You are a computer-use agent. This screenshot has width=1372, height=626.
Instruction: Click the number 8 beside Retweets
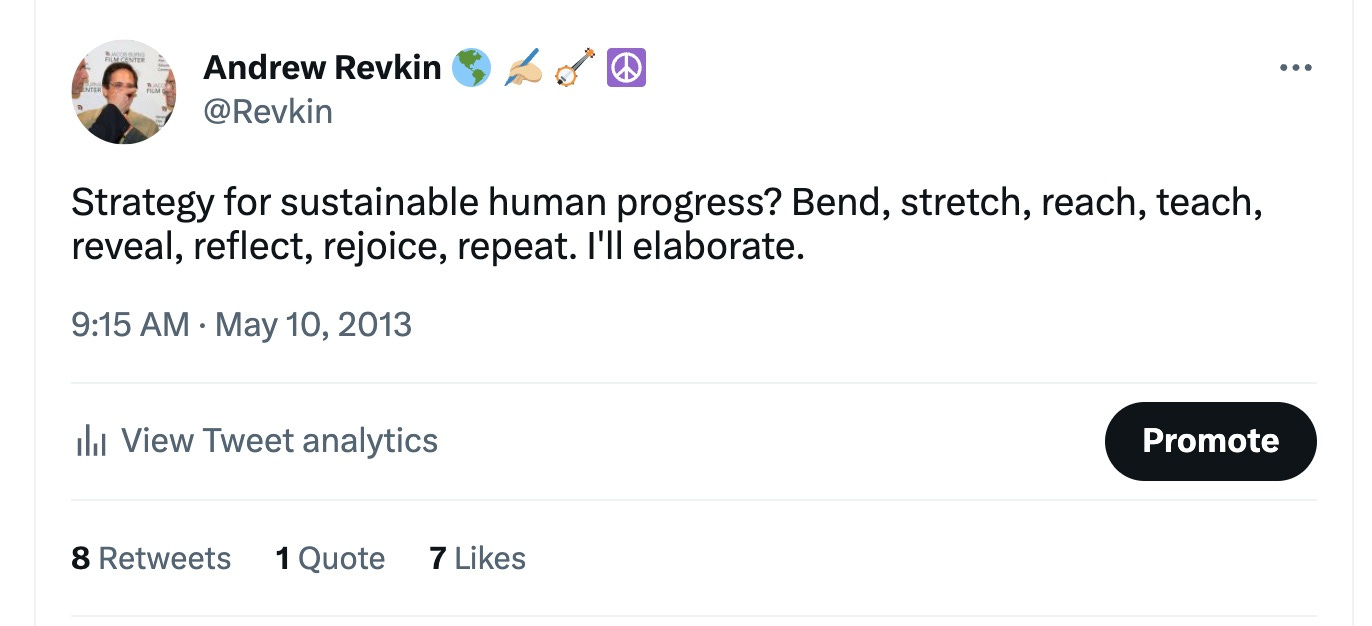(81, 558)
